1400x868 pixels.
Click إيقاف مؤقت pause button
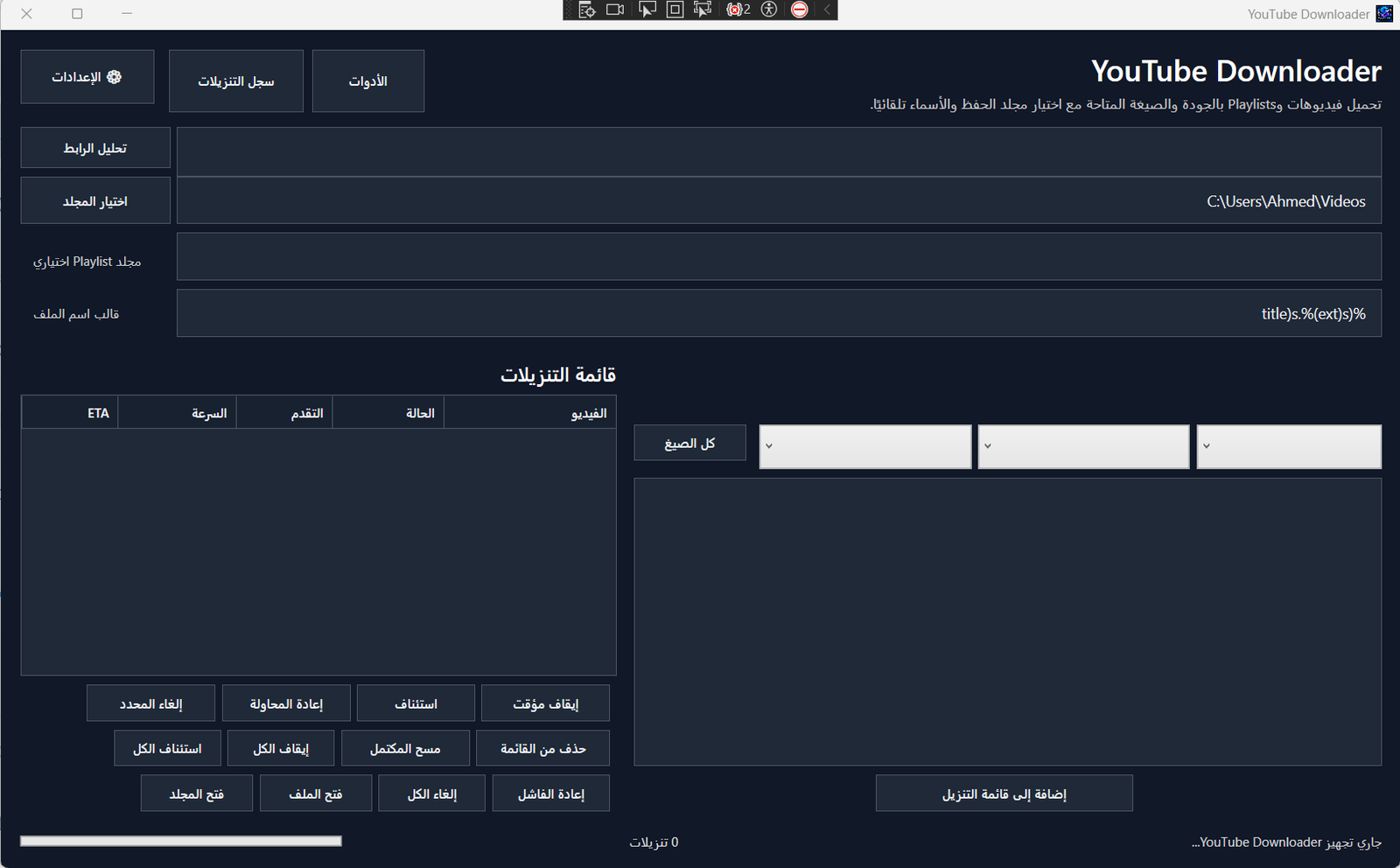(545, 703)
